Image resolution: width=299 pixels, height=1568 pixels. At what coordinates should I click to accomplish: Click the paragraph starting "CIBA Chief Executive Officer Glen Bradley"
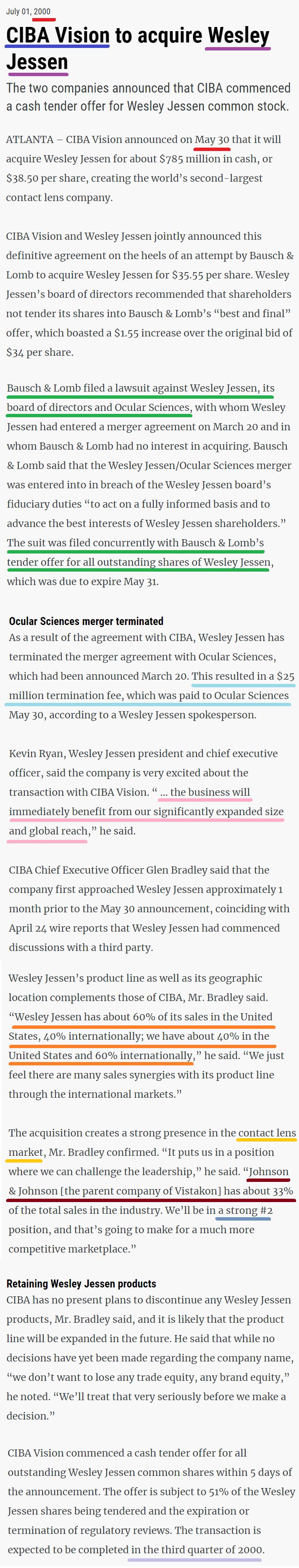point(149,908)
